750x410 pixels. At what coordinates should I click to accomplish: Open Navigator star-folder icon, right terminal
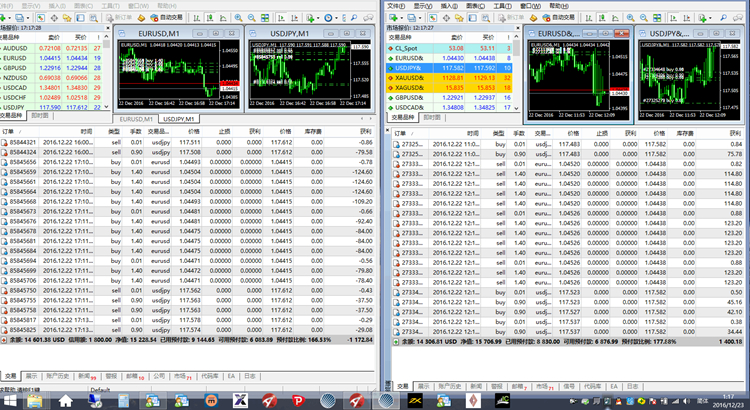pyautogui.click(x=459, y=18)
